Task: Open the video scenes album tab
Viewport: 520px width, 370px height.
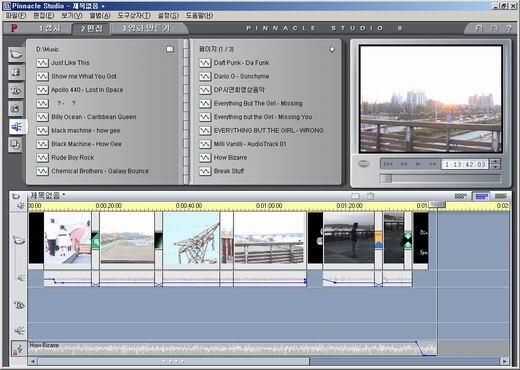Action: coord(16,54)
